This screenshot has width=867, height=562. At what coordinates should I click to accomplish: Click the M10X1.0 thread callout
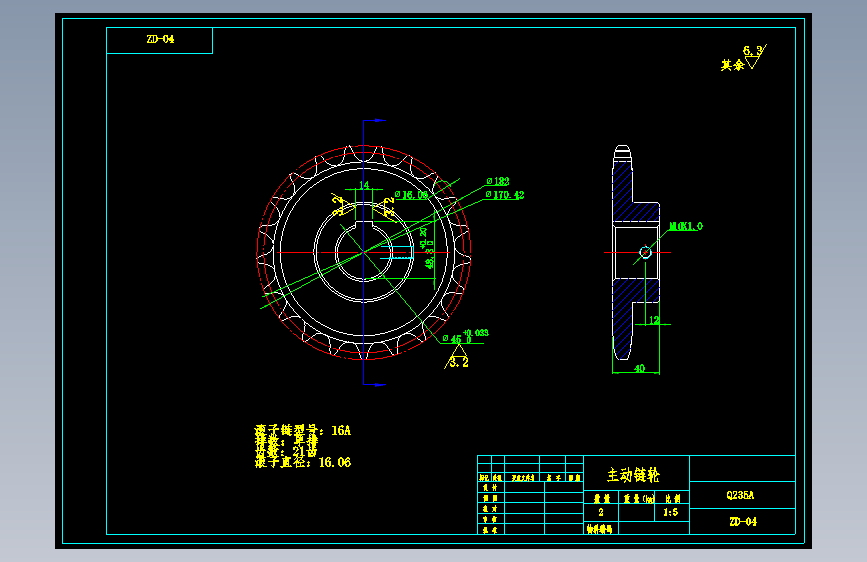pyautogui.click(x=686, y=226)
